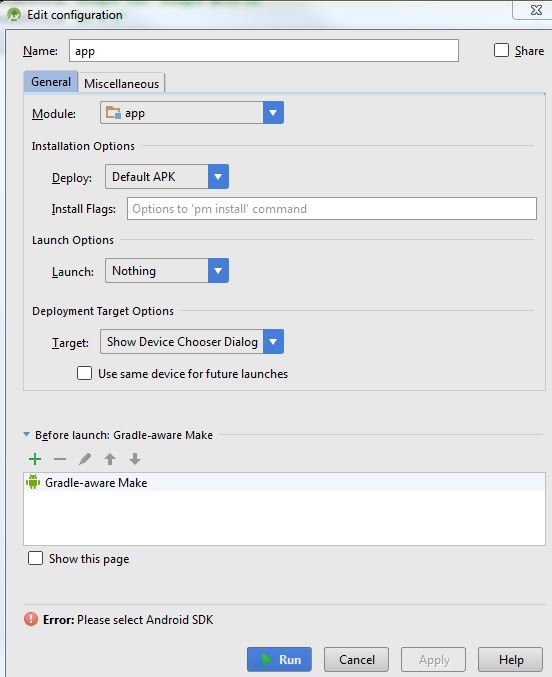Remove selected before-launch task with minus icon

tap(60, 459)
